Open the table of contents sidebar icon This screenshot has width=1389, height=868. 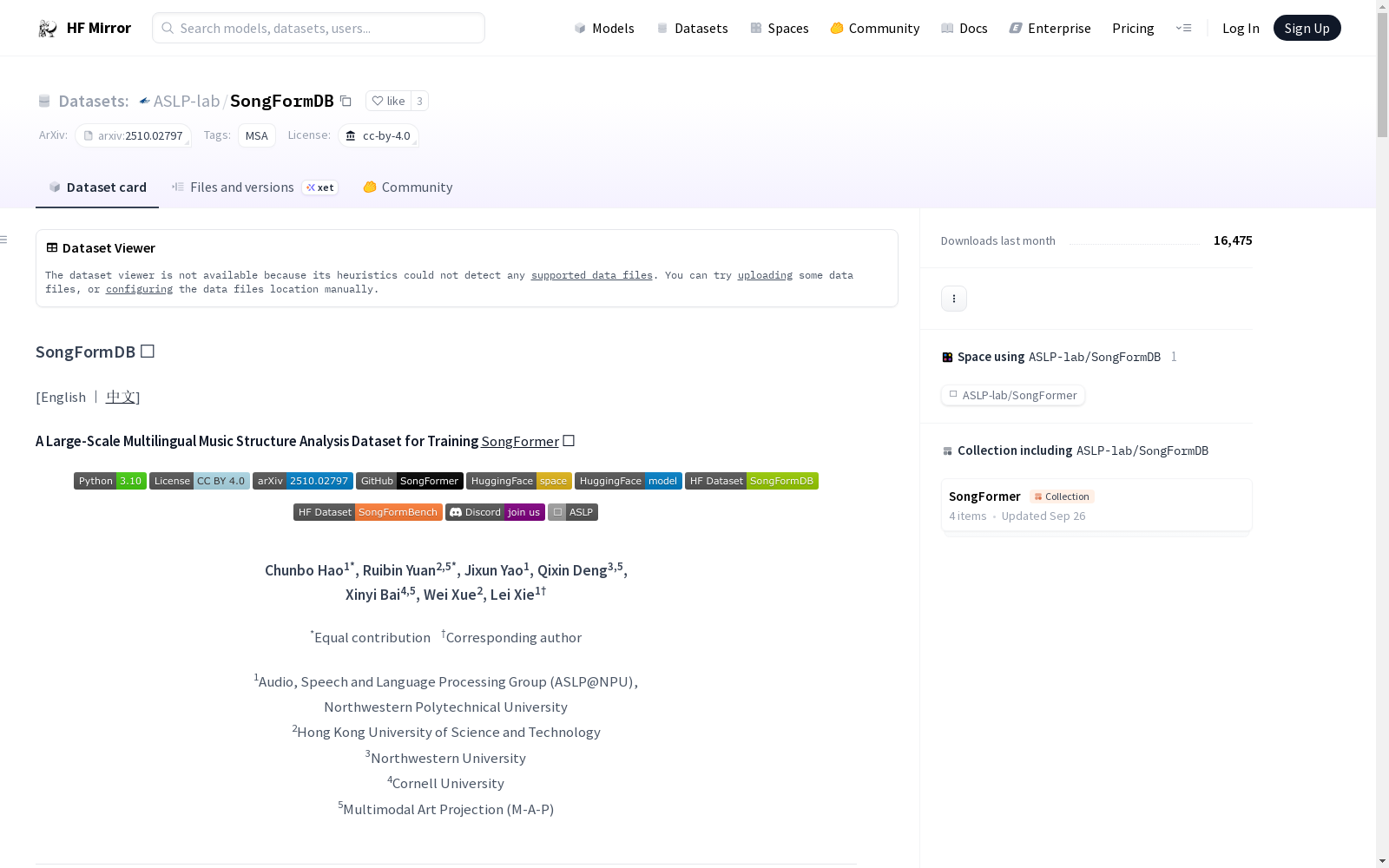4,240
